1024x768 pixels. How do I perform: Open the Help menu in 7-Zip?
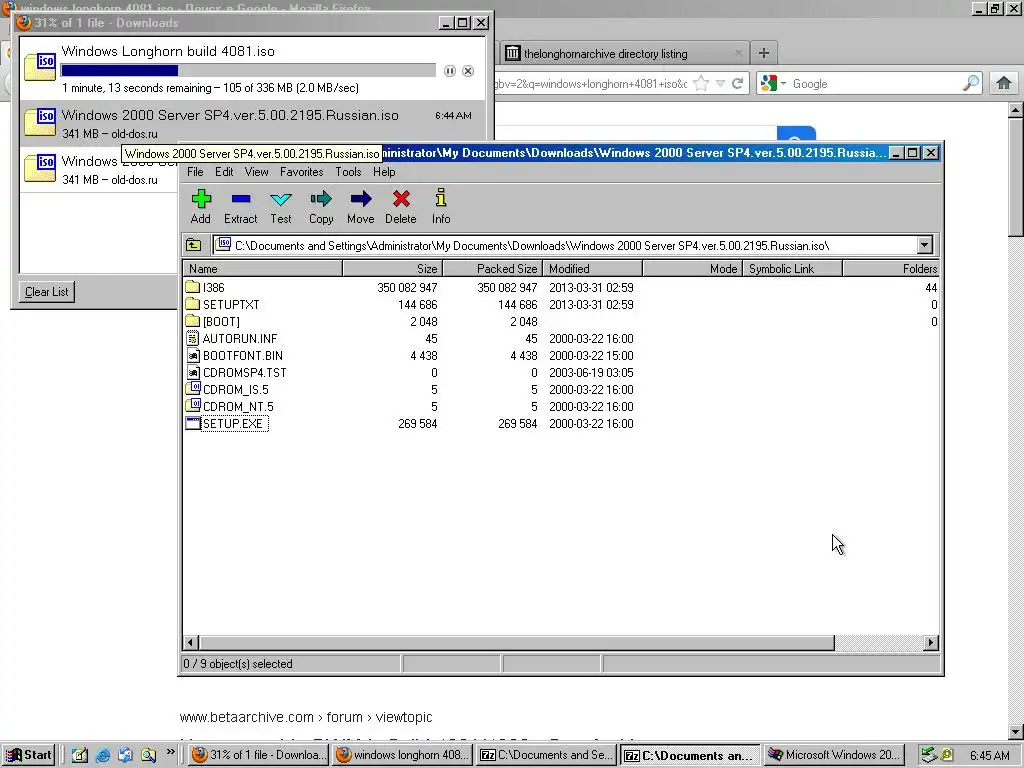(x=384, y=172)
